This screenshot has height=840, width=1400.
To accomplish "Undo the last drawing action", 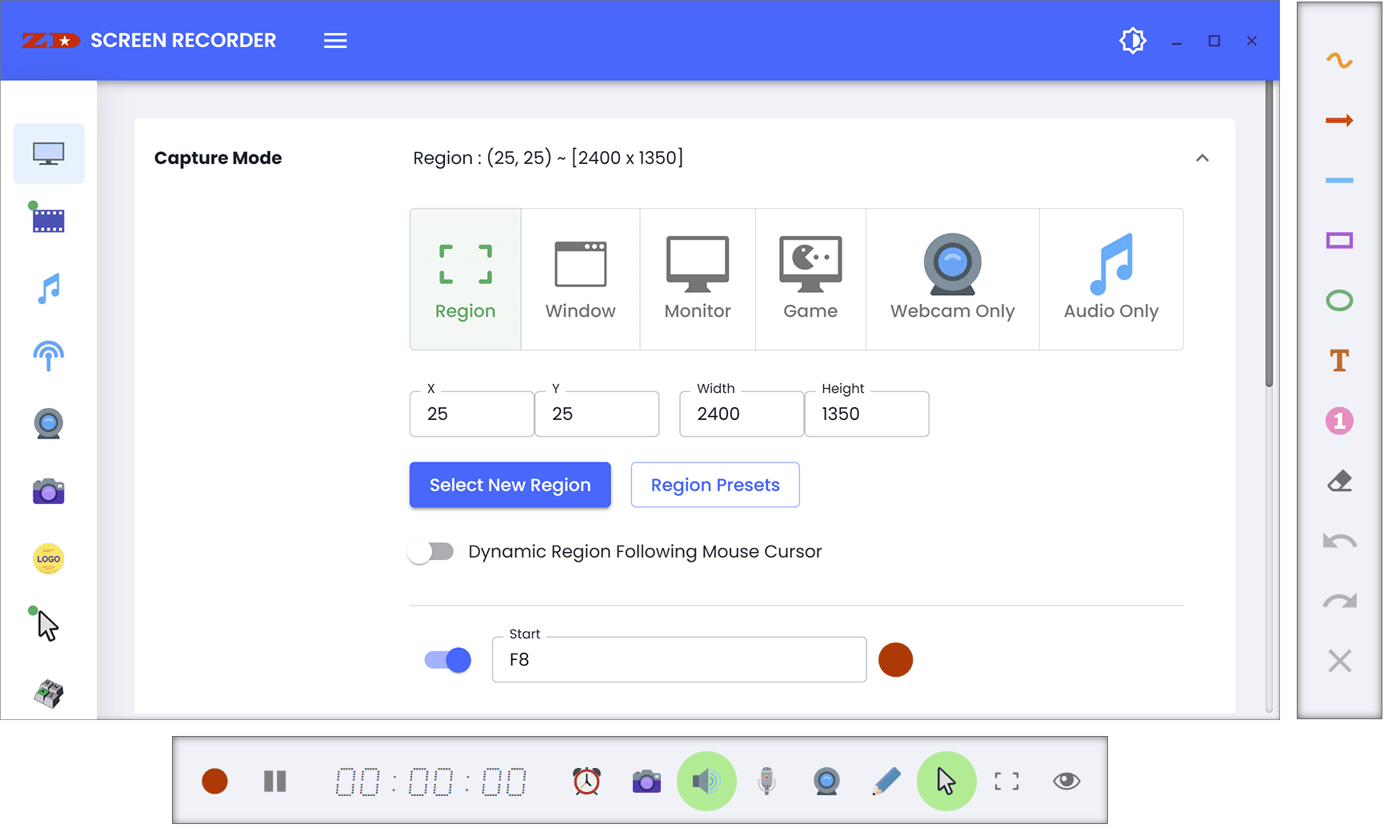I will click(x=1339, y=541).
